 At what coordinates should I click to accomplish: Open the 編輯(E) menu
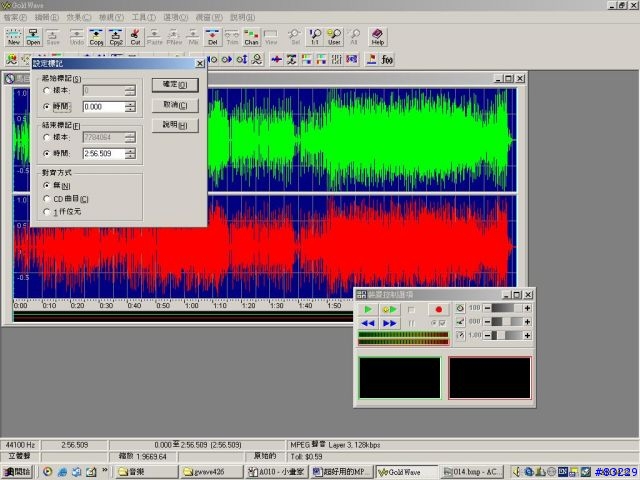(x=47, y=18)
